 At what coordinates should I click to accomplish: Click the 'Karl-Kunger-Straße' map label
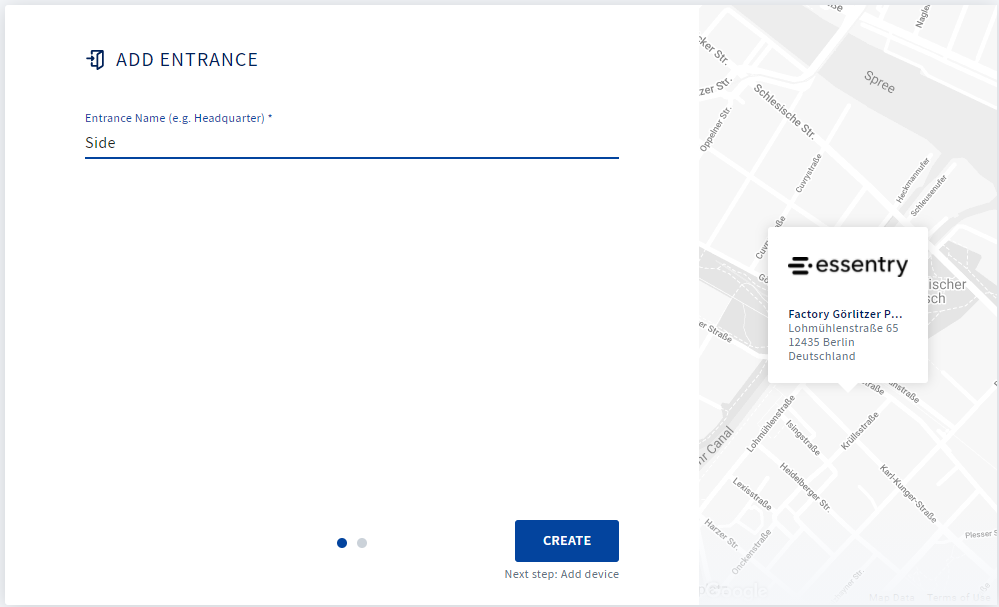[x=908, y=494]
